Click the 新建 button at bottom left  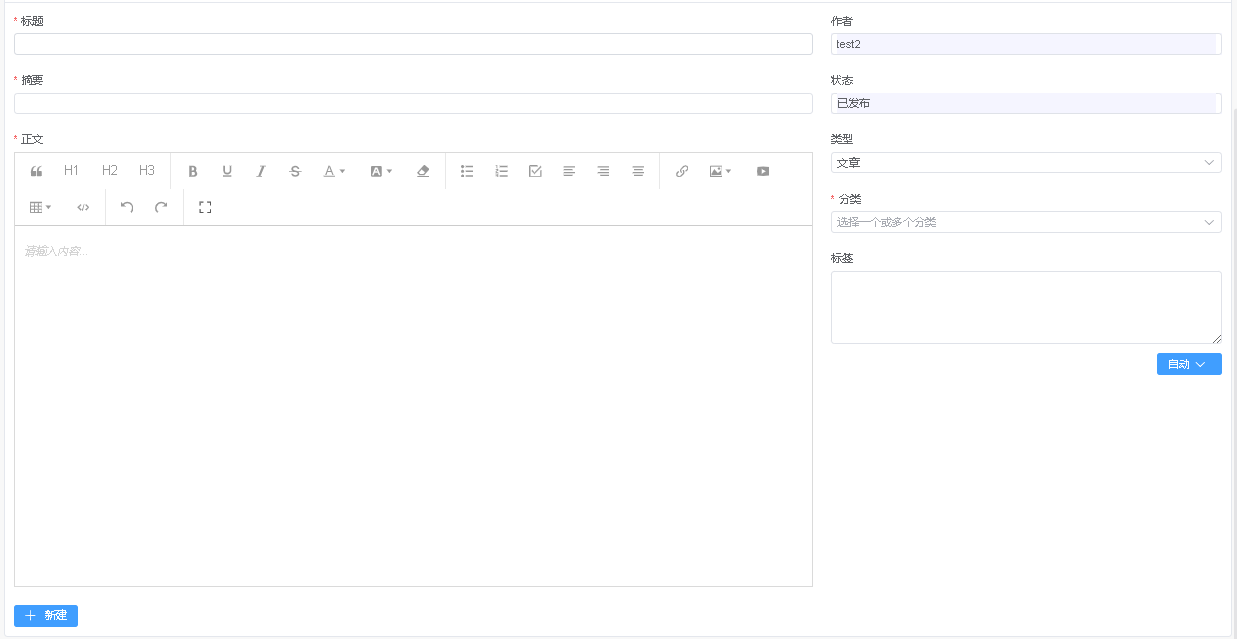(45, 615)
